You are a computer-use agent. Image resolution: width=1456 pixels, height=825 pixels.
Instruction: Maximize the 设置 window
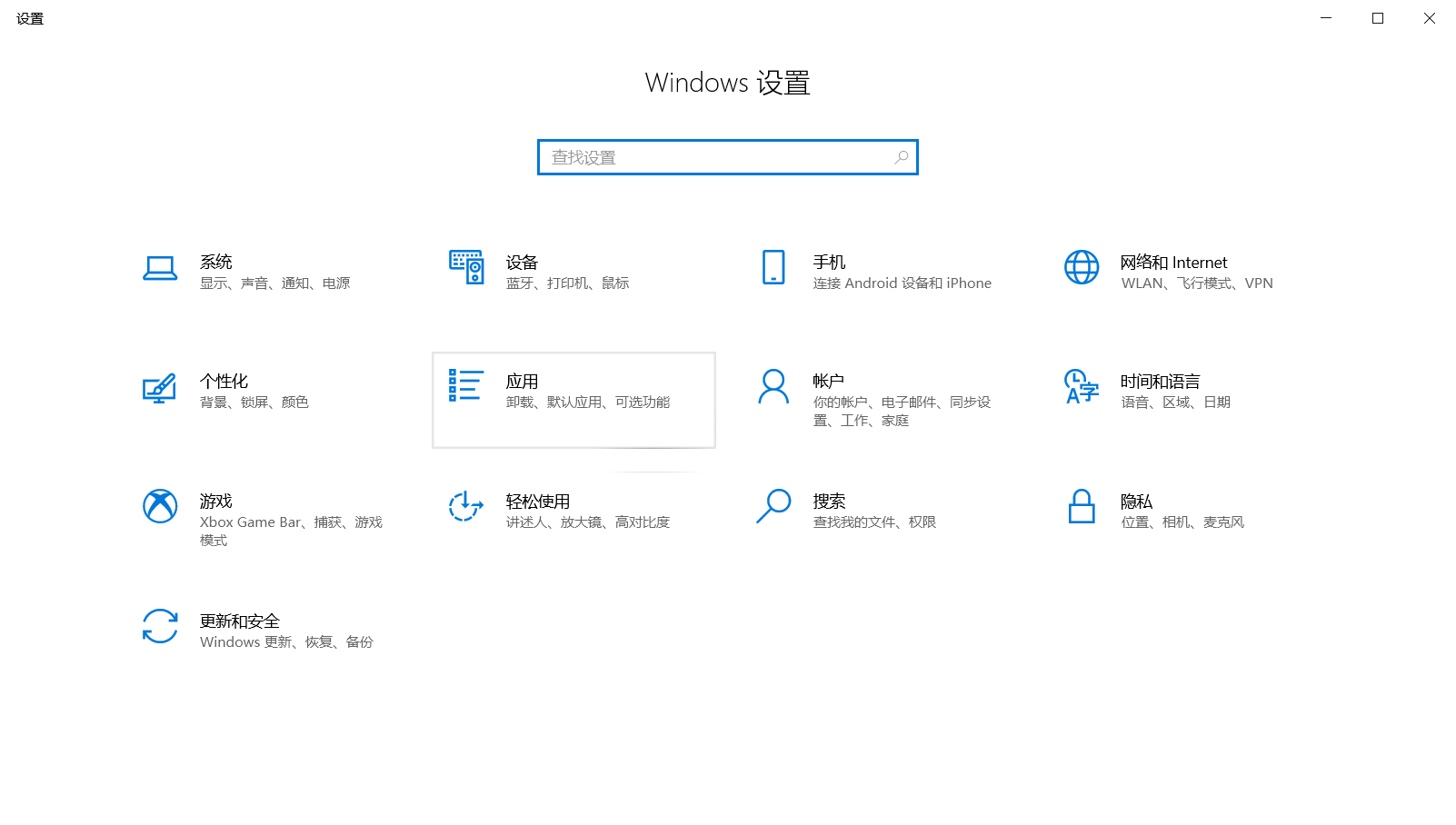coord(1378,18)
